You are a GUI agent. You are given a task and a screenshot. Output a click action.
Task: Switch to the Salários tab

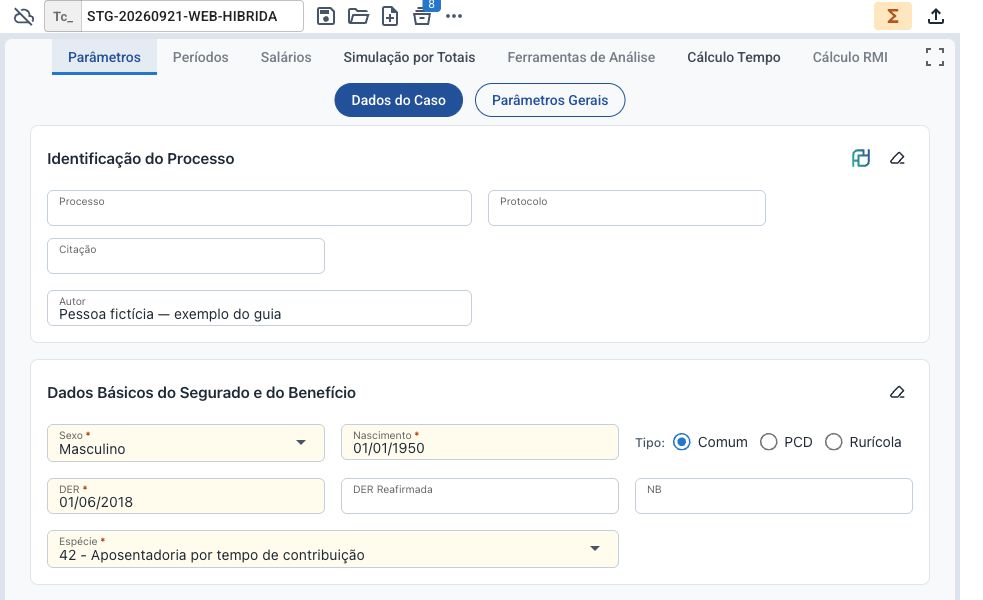286,57
